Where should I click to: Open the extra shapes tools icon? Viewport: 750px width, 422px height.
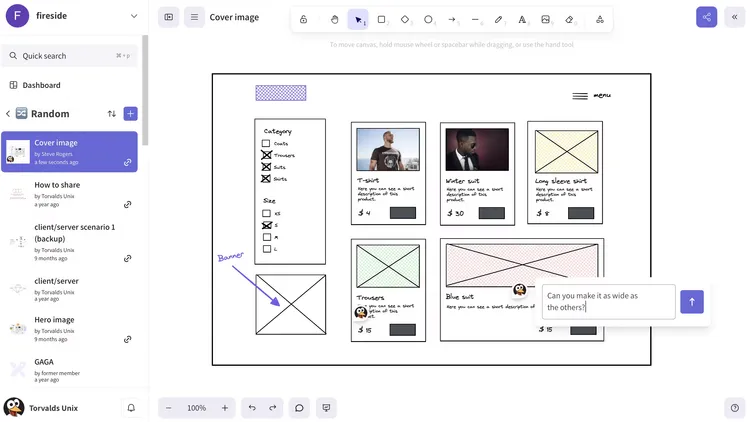point(599,20)
